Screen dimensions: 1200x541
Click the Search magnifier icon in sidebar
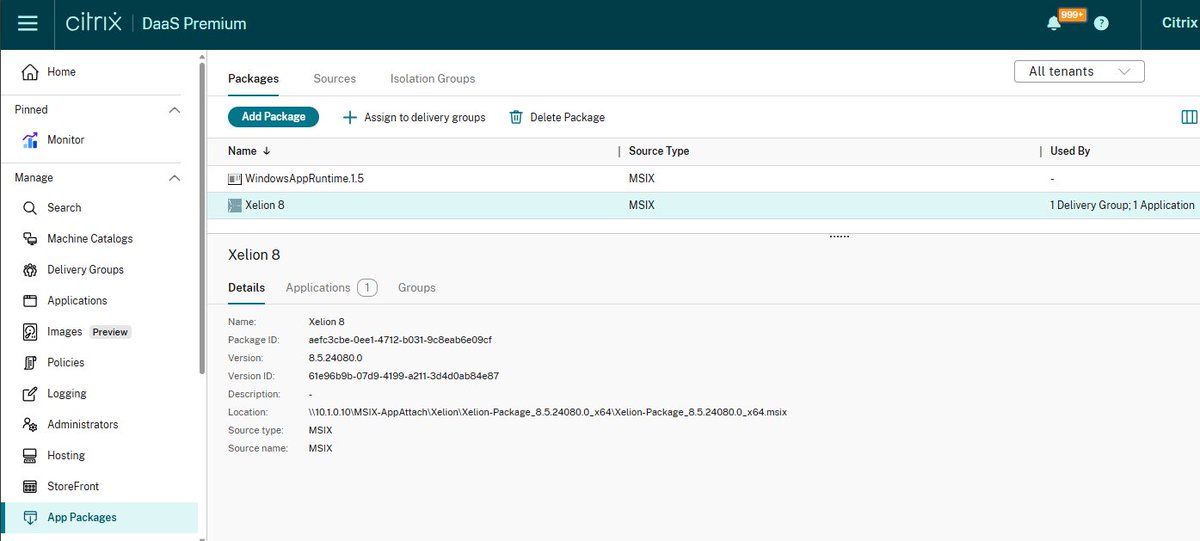point(29,208)
